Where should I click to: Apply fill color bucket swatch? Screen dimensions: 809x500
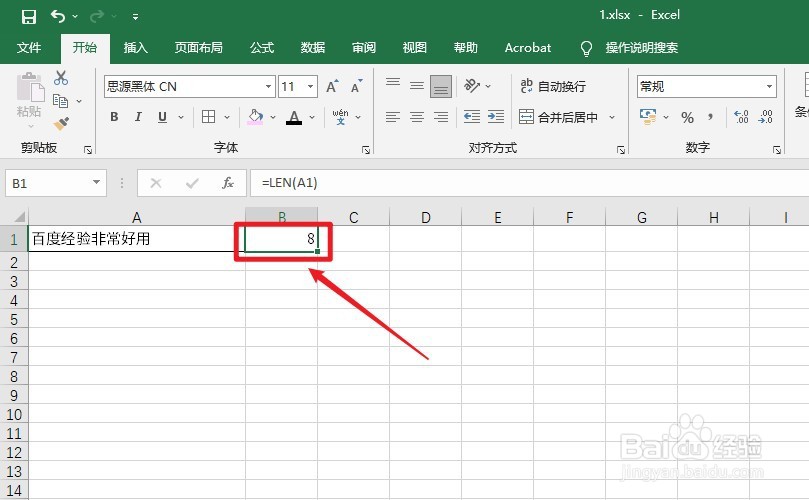255,117
